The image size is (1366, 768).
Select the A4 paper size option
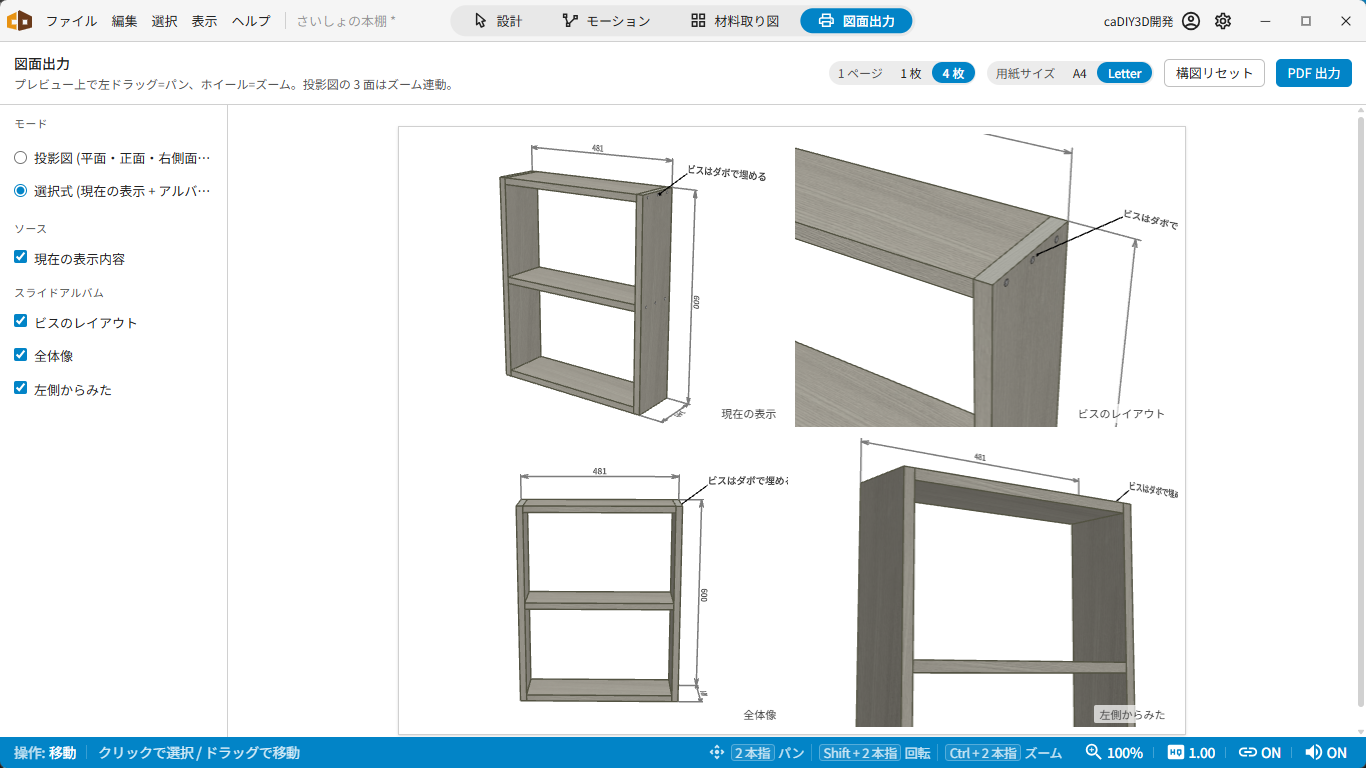(x=1080, y=73)
